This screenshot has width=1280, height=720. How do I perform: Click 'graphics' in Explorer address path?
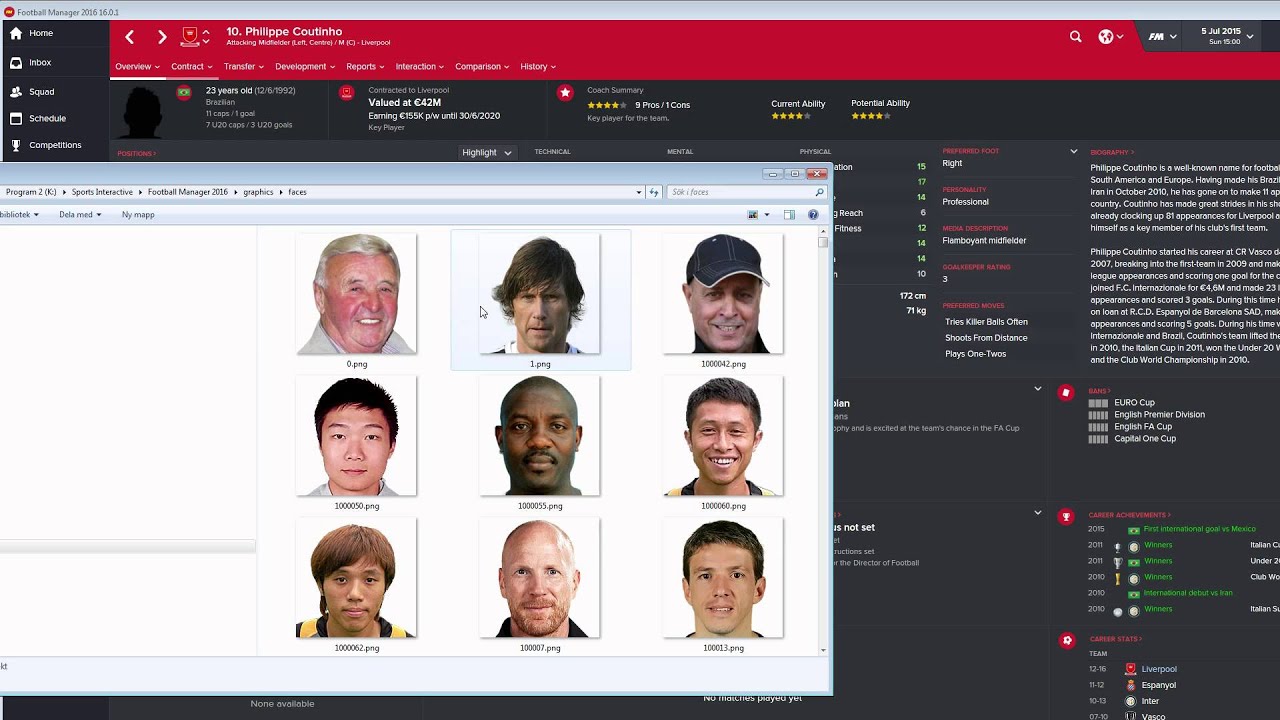[258, 192]
